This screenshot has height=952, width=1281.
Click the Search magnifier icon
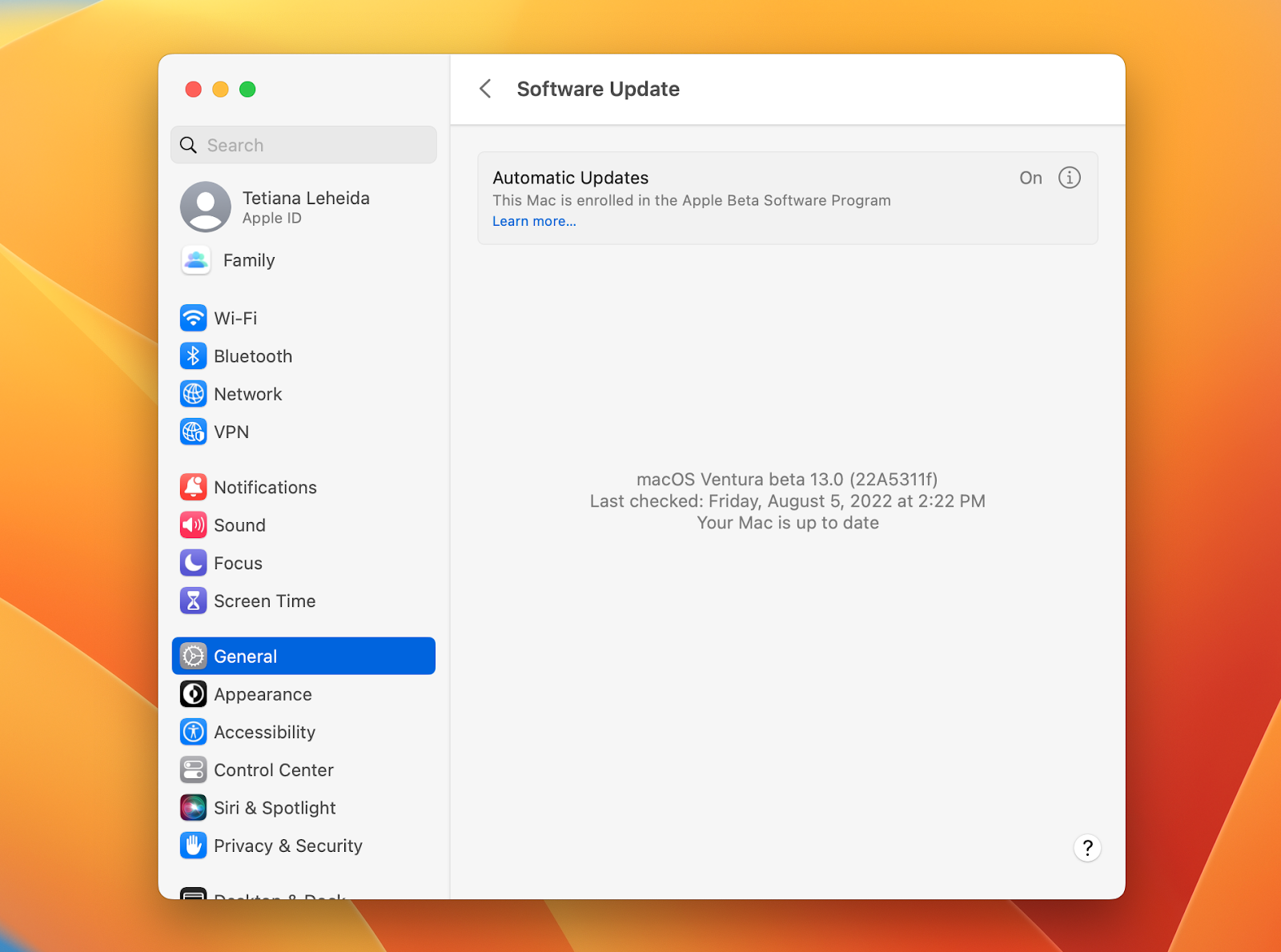(x=188, y=145)
